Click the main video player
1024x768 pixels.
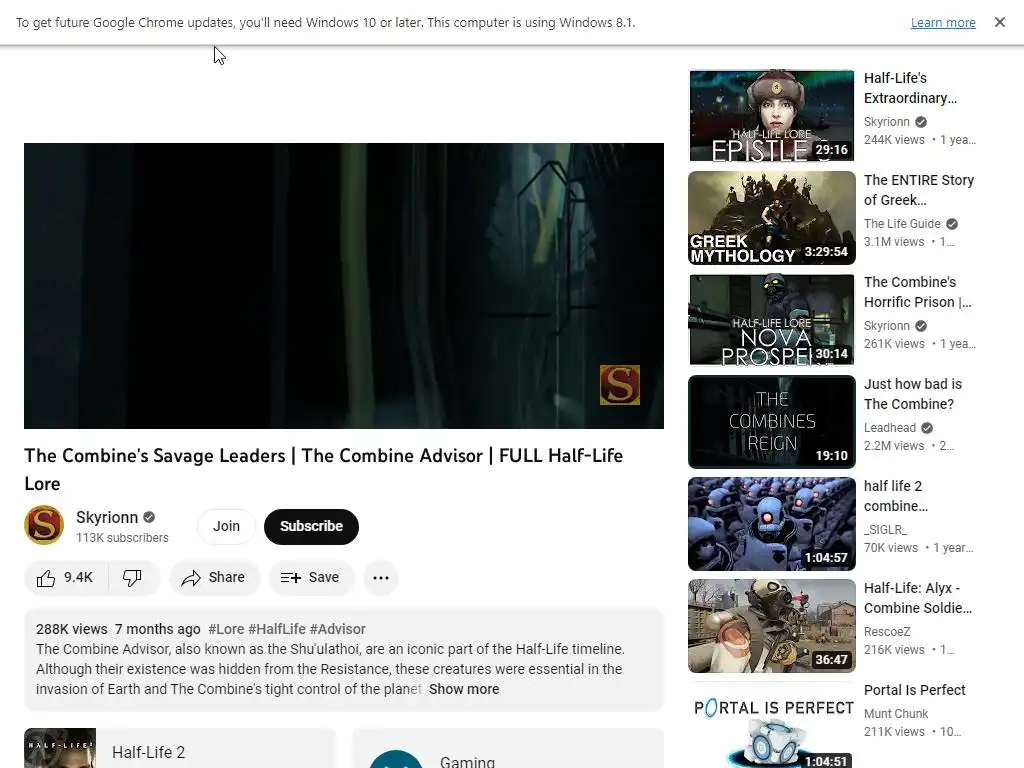(x=344, y=286)
